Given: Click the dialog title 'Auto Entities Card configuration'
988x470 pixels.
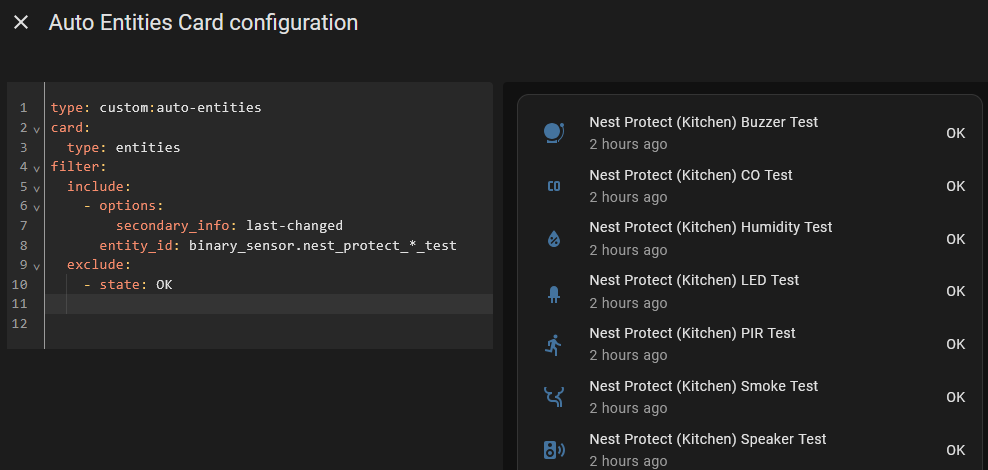Looking at the screenshot, I should pos(203,23).
